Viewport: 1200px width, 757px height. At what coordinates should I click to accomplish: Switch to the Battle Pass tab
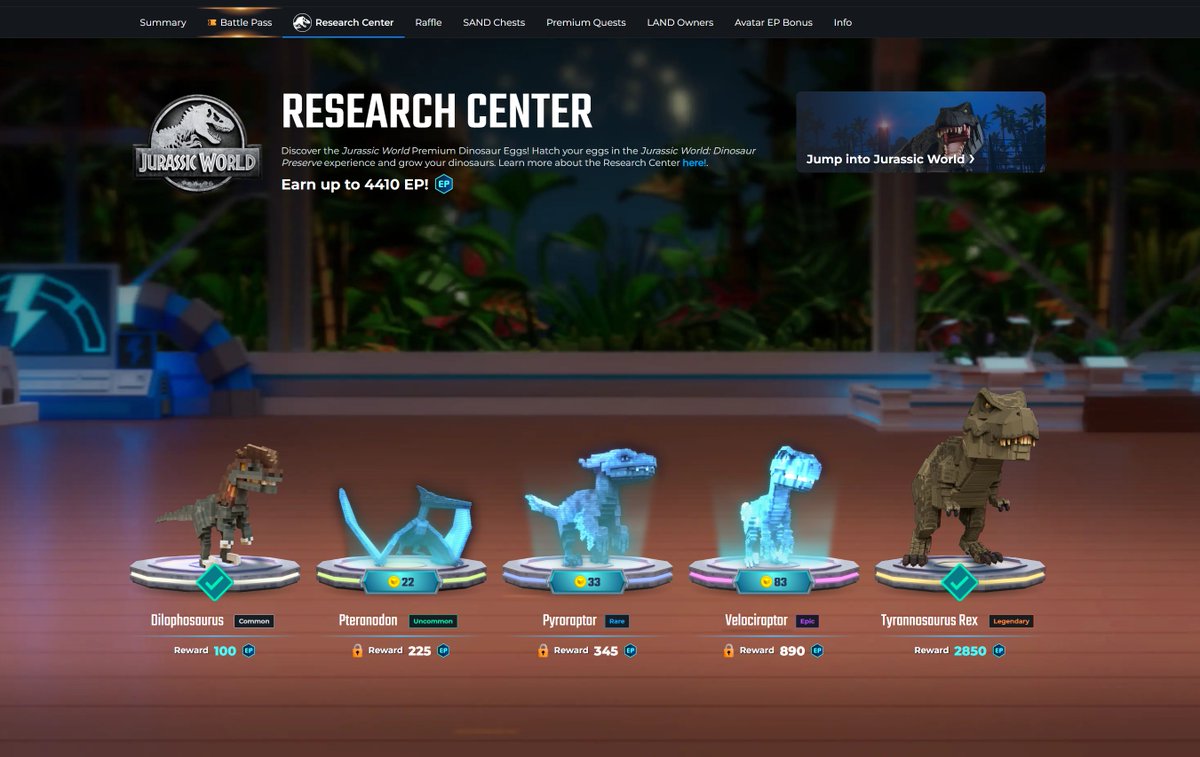pos(239,22)
